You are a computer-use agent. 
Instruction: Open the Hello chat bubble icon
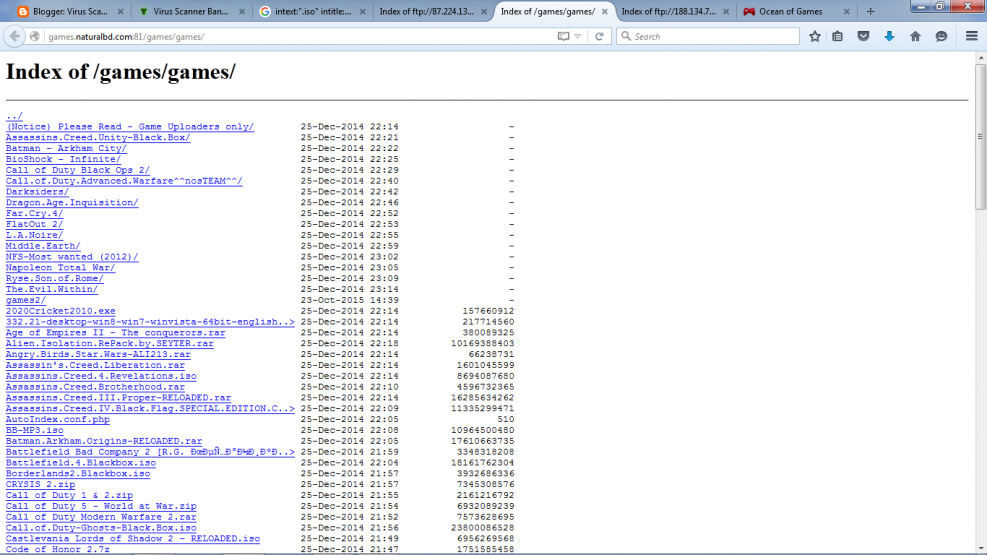[x=941, y=36]
